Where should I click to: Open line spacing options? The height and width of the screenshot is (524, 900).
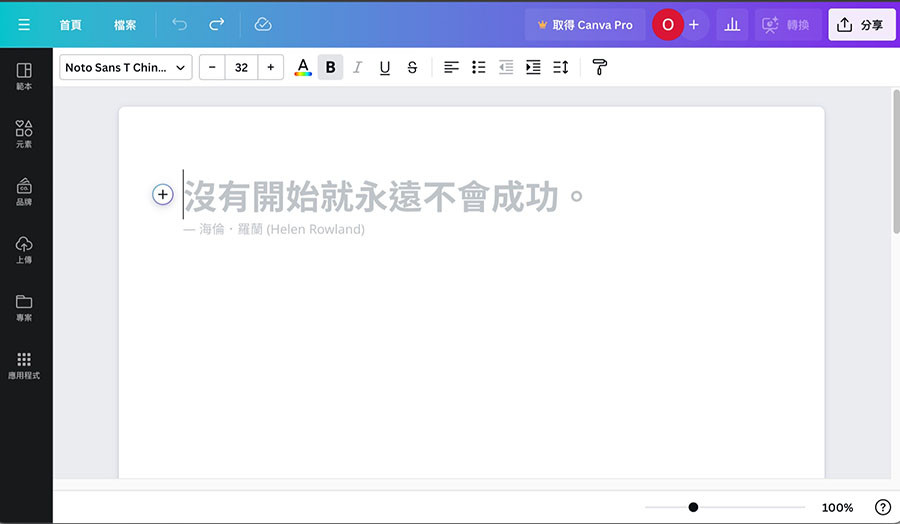(x=561, y=67)
